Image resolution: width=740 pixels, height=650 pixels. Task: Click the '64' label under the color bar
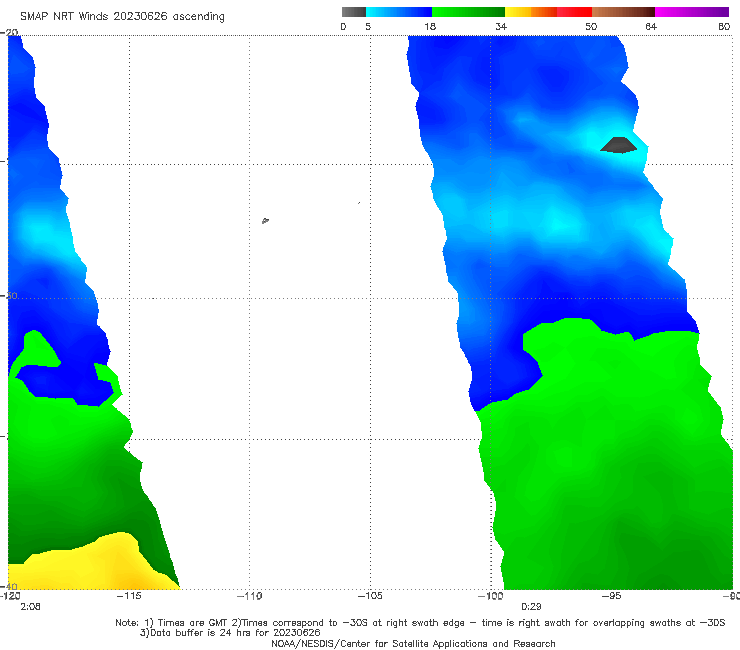(651, 27)
